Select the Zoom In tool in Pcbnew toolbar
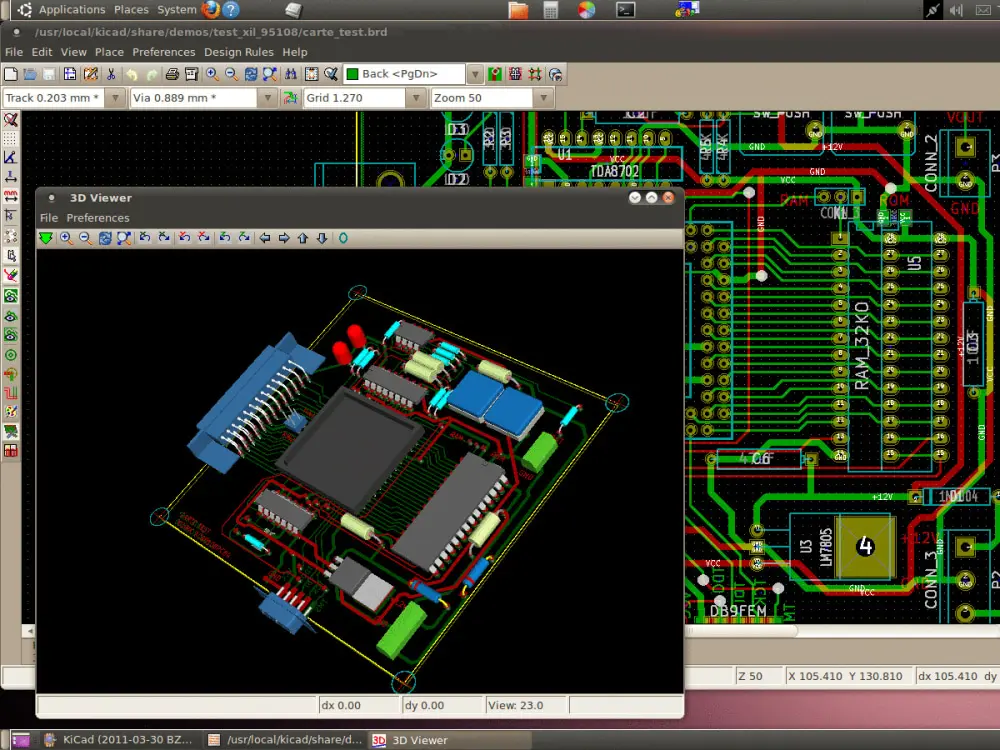Viewport: 1000px width, 750px height. (x=212, y=74)
